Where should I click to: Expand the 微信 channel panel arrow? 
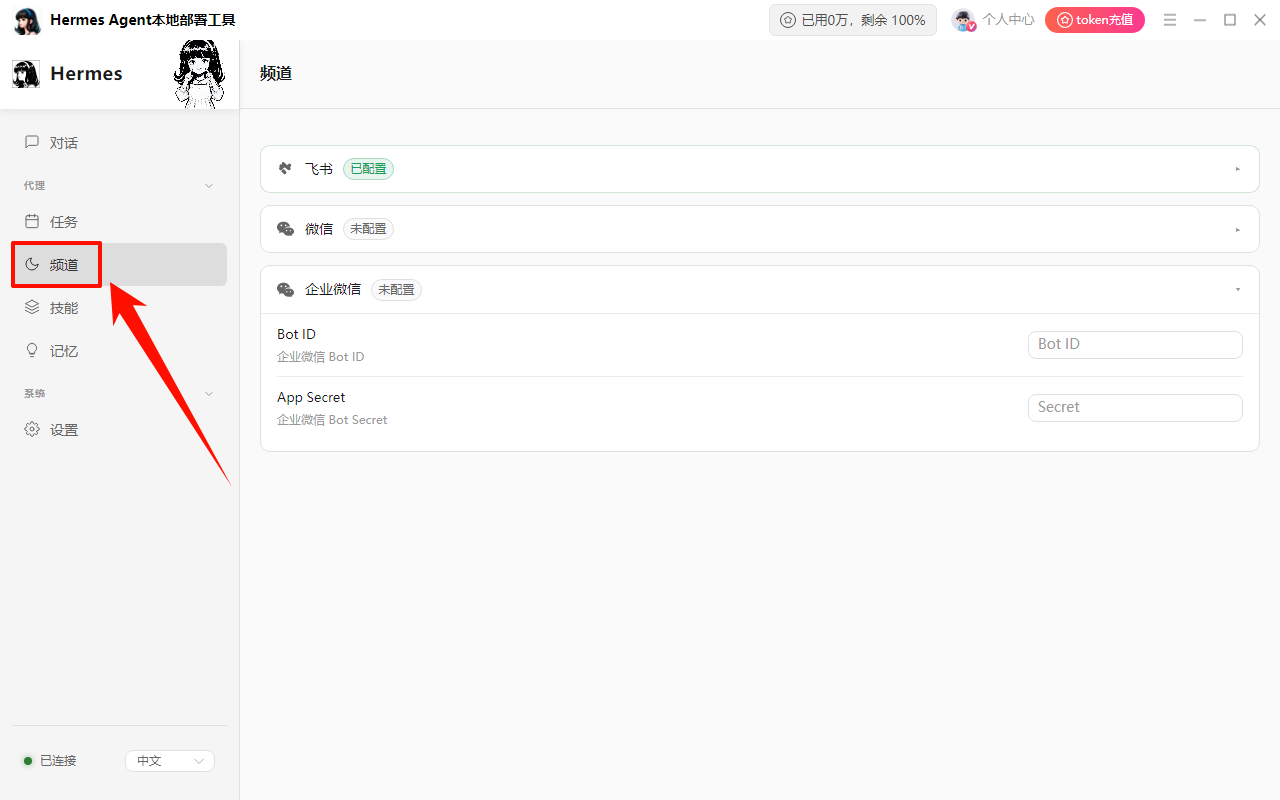click(1238, 229)
